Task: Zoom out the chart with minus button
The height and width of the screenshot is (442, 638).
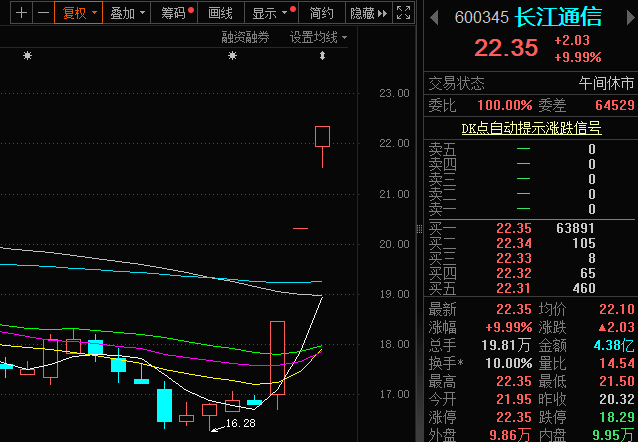Action: [x=43, y=13]
